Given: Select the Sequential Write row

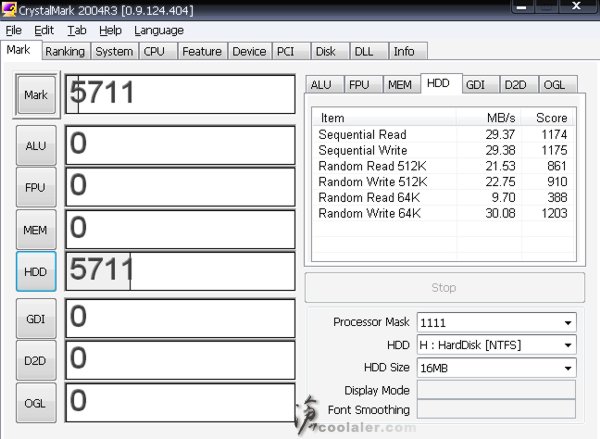Looking at the screenshot, I should [x=443, y=150].
